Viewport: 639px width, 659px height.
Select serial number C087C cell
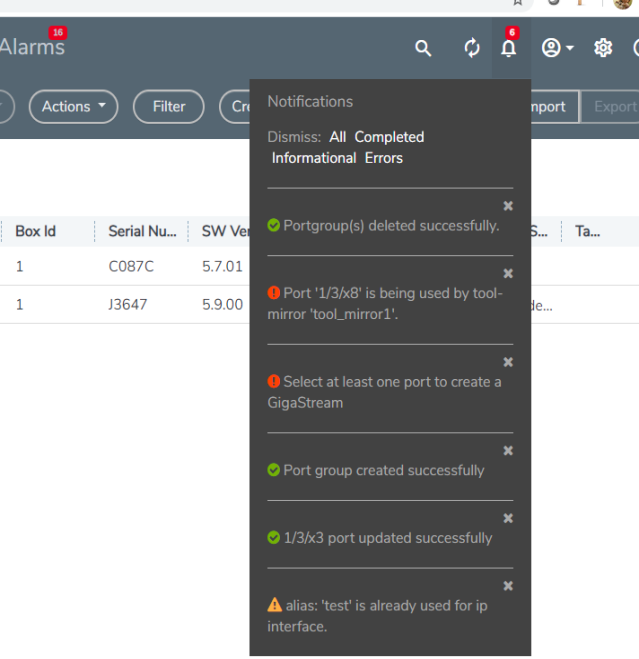tap(131, 266)
